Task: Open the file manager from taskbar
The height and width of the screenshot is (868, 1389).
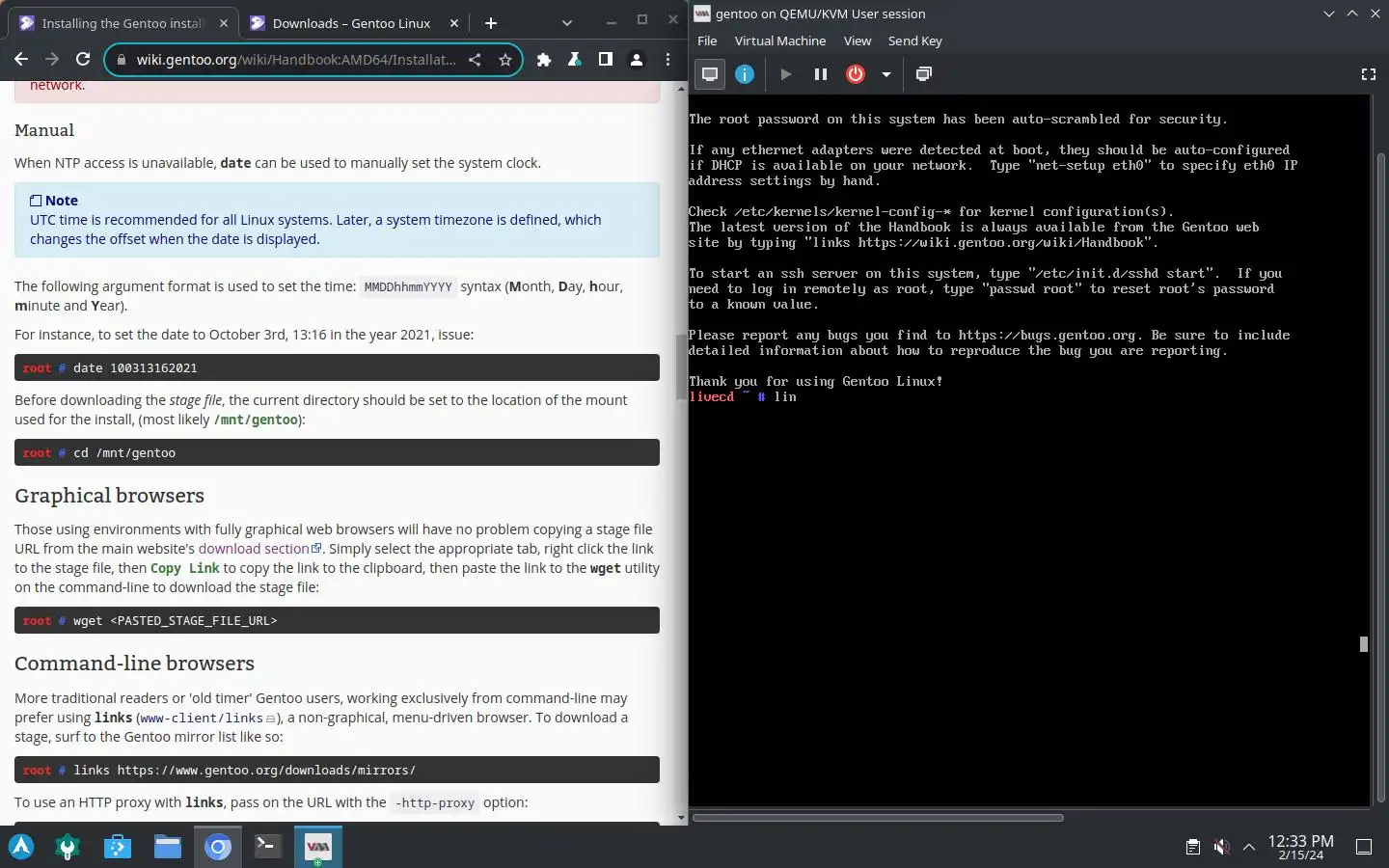Action: (168, 847)
